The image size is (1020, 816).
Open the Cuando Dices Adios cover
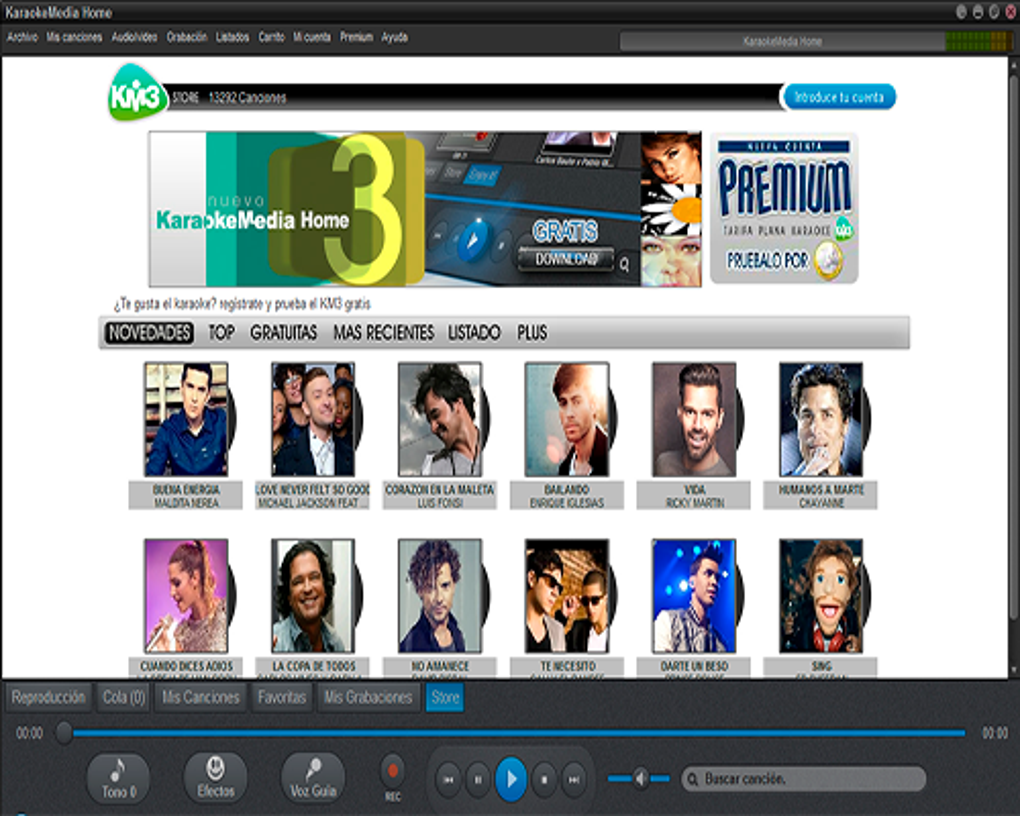point(186,595)
